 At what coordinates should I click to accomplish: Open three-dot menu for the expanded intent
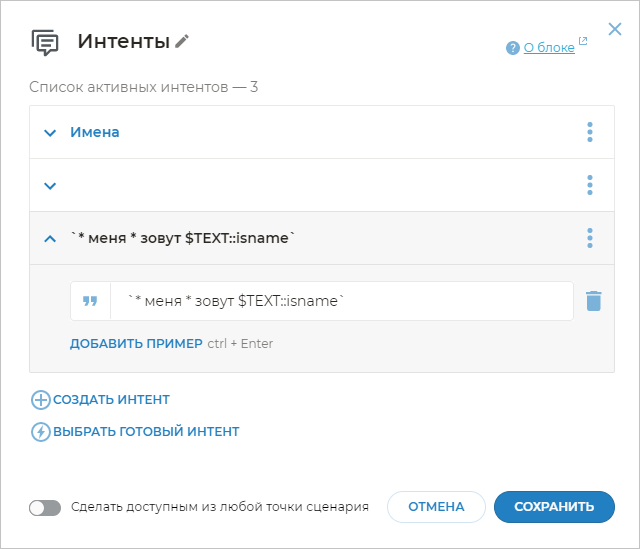(x=590, y=238)
